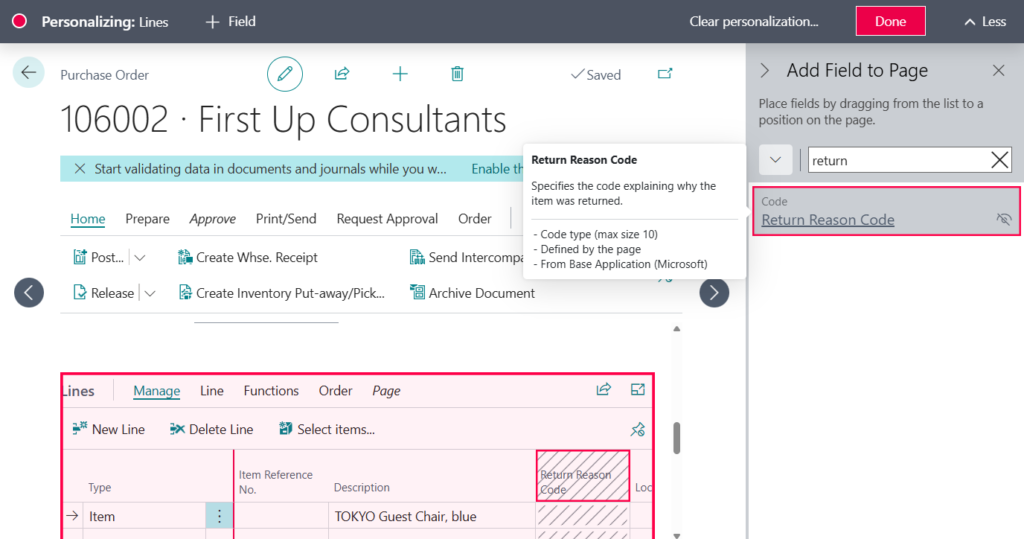Open the Prepare menu tab
Viewport: 1024px width, 539px height.
click(x=147, y=219)
